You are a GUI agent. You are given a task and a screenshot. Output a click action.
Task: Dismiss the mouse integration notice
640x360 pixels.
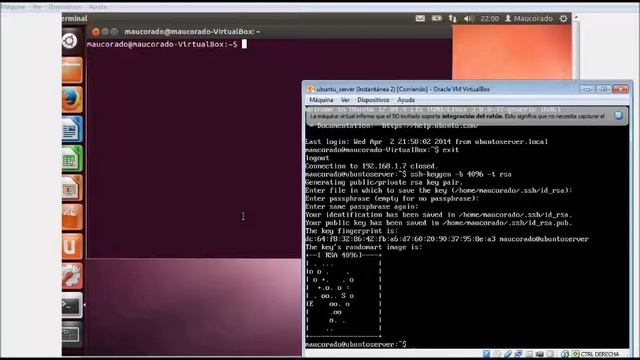[x=619, y=116]
